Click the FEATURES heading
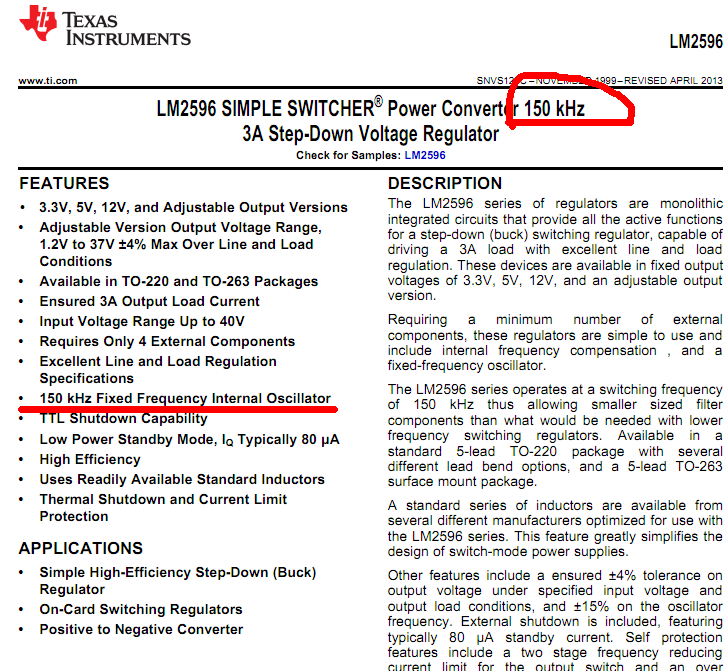Image resolution: width=728 pixels, height=671 pixels. pyautogui.click(x=64, y=183)
